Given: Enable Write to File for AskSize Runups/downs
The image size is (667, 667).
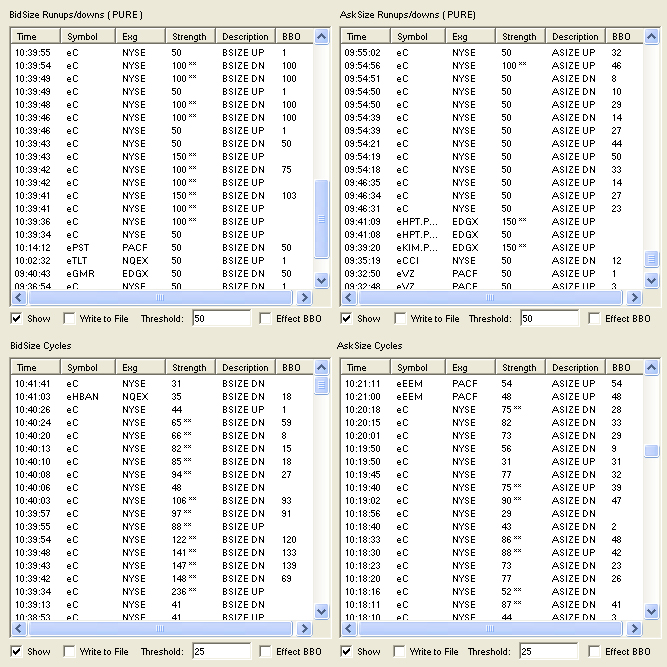Looking at the screenshot, I should [x=400, y=318].
